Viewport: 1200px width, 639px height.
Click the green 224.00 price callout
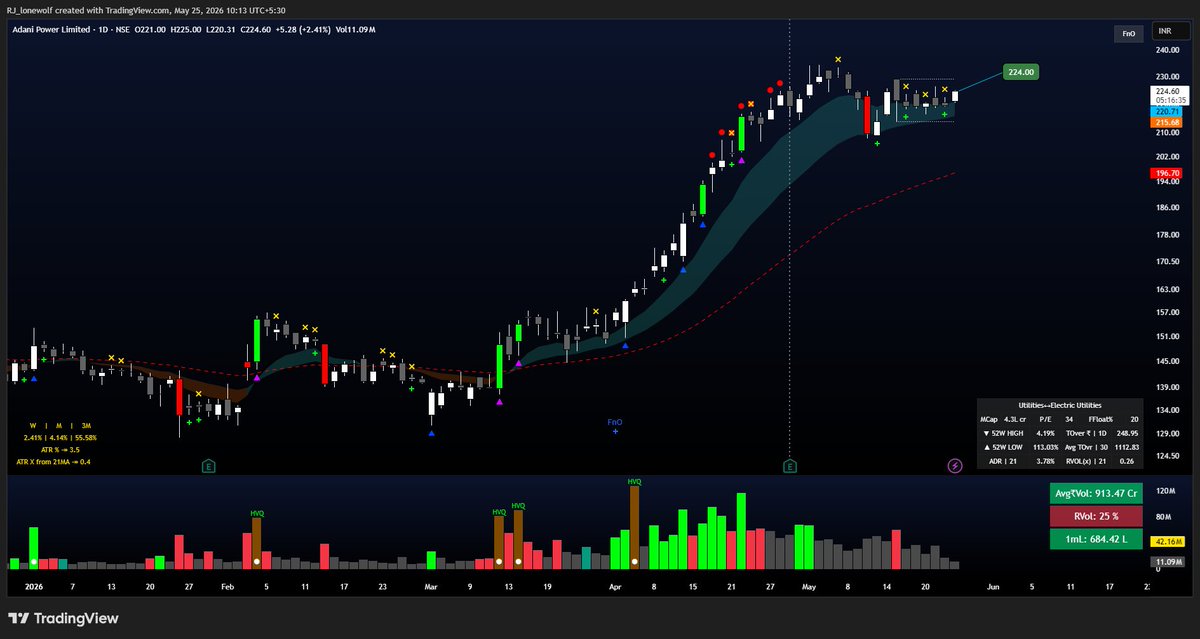1021,72
